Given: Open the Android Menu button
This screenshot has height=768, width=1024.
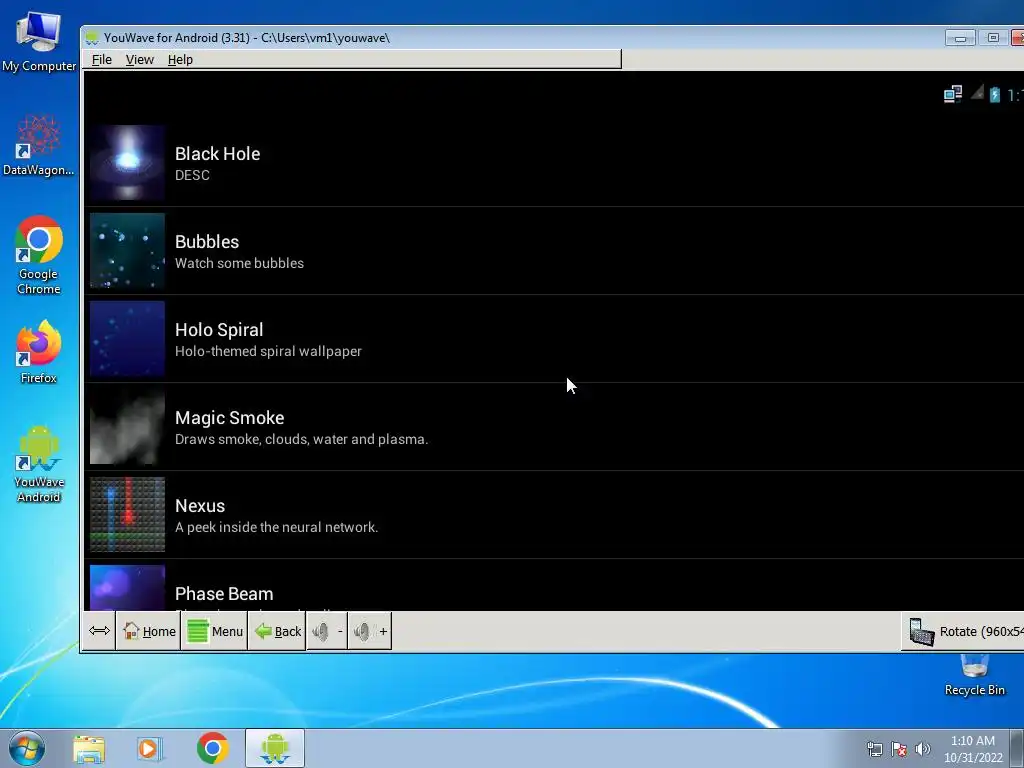Looking at the screenshot, I should pyautogui.click(x=214, y=631).
